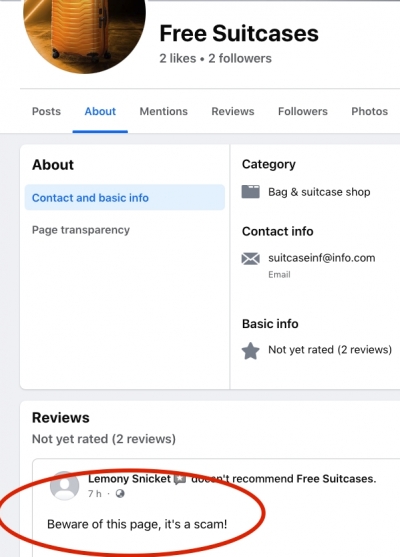This screenshot has height=557, width=400.
Task: Click the email envelope icon
Action: [250, 259]
